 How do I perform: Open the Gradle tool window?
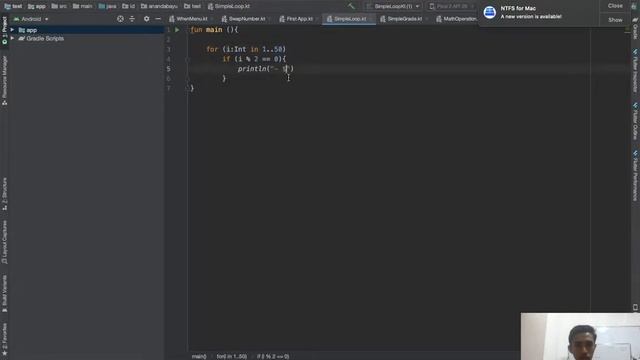click(x=635, y=29)
